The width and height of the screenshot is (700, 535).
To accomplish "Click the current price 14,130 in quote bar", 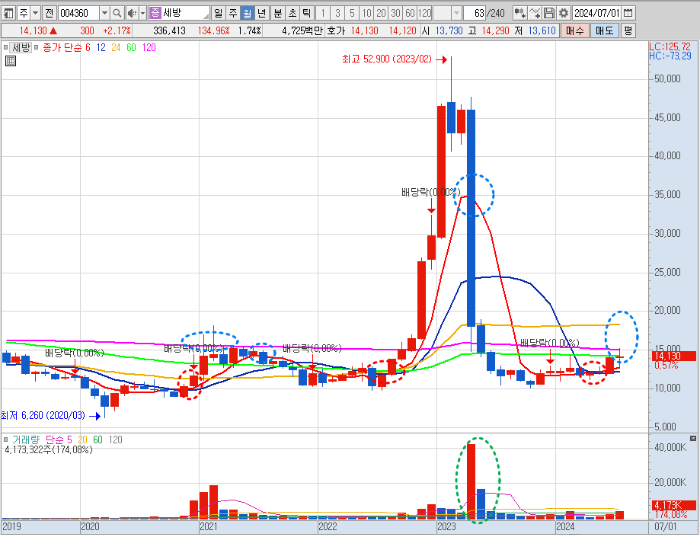I will (33, 31).
